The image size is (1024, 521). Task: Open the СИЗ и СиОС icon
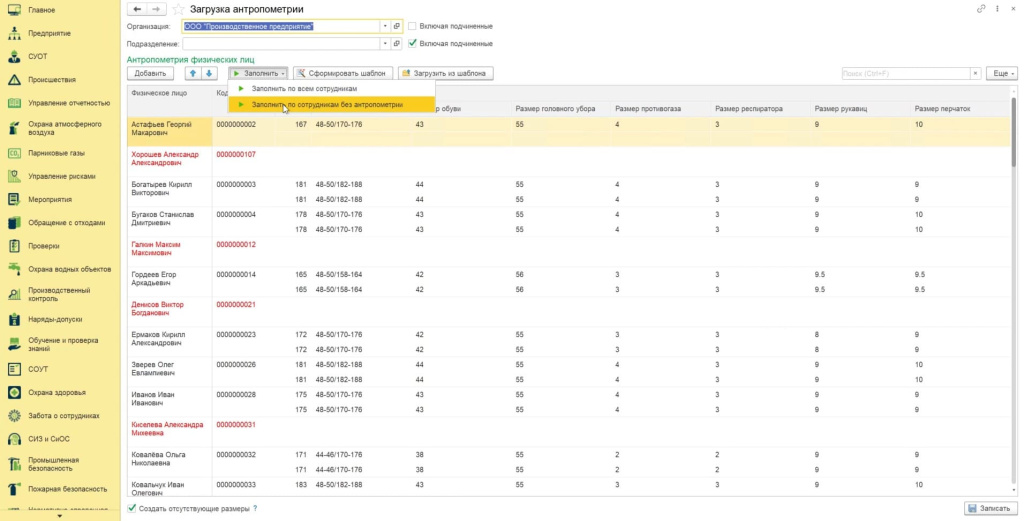(x=14, y=439)
